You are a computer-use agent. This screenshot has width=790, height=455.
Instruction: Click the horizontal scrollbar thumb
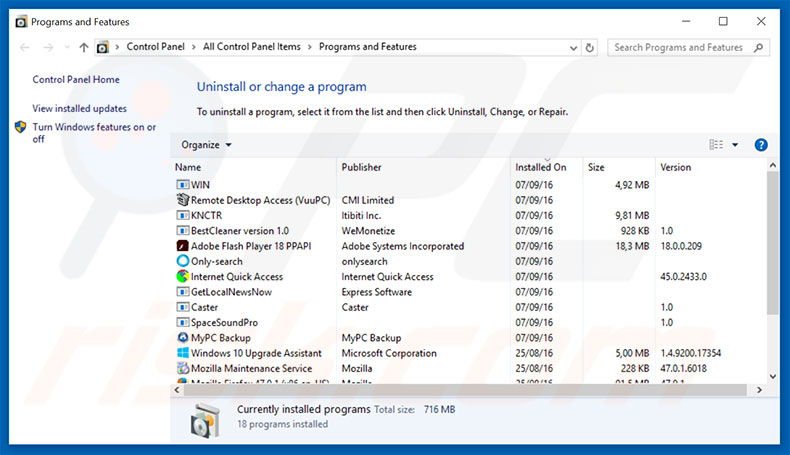pyautogui.click(x=465, y=390)
